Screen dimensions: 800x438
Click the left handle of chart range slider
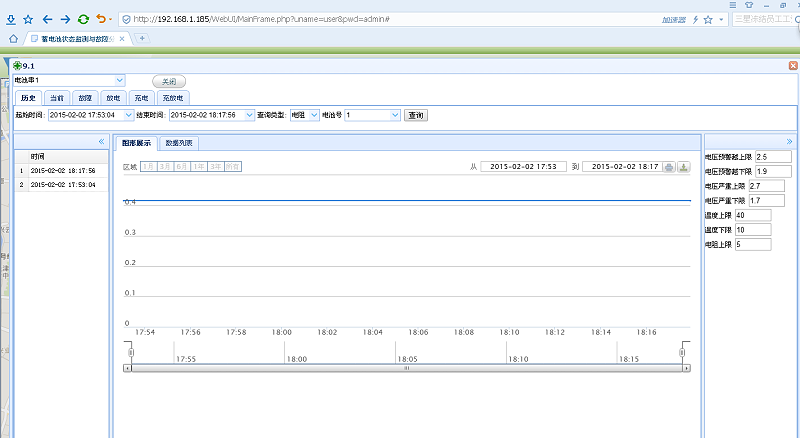(129, 351)
